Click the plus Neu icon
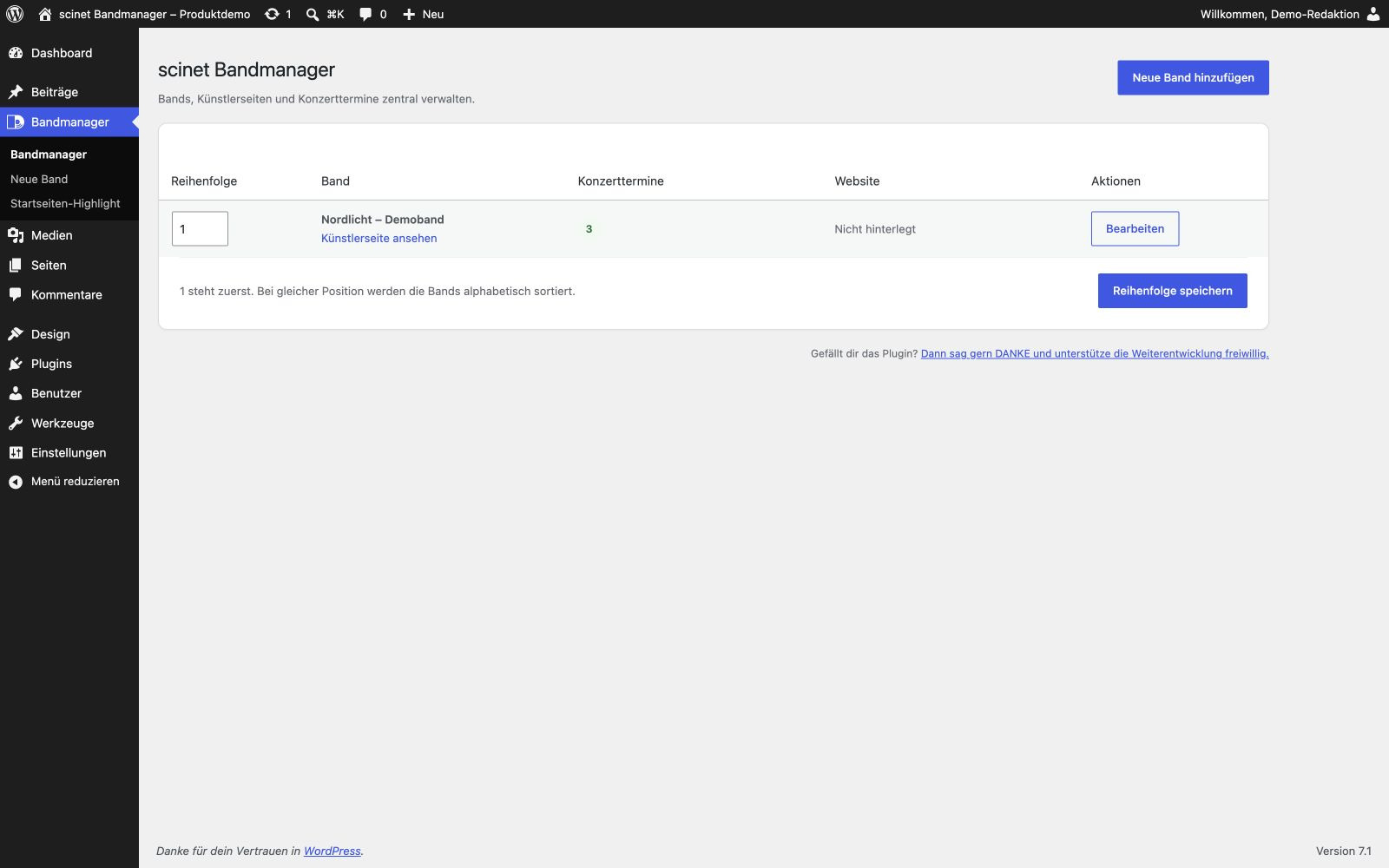Image resolution: width=1389 pixels, height=868 pixels. coord(409,14)
